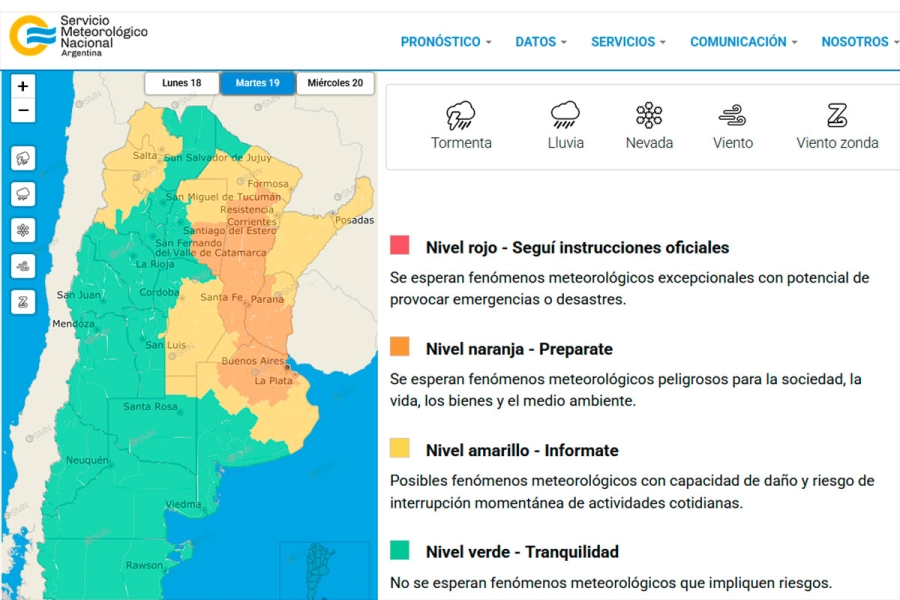Expand the PRONÓSTICO dropdown menu

pos(446,42)
